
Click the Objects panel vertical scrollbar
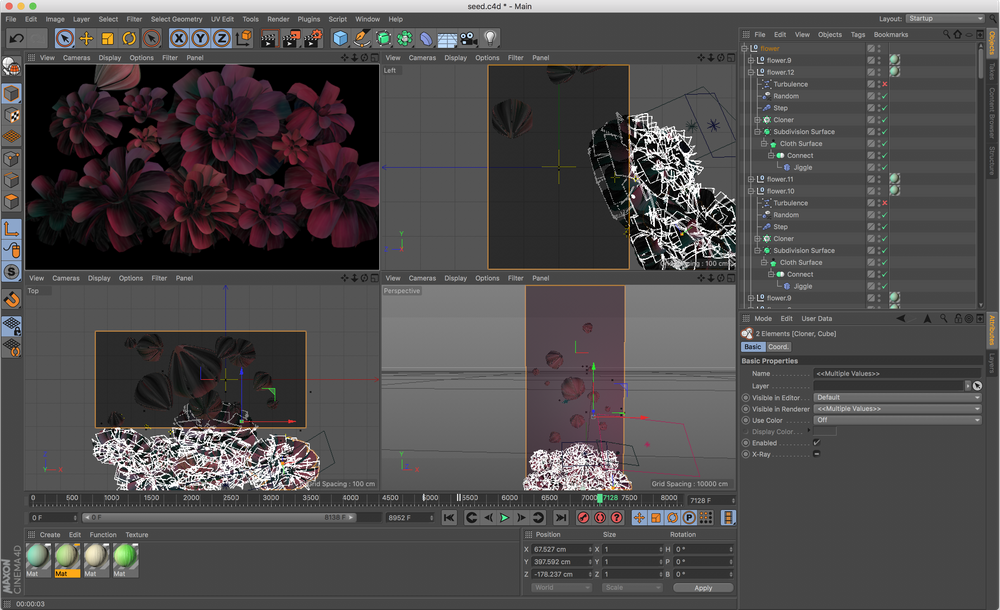pos(981,64)
